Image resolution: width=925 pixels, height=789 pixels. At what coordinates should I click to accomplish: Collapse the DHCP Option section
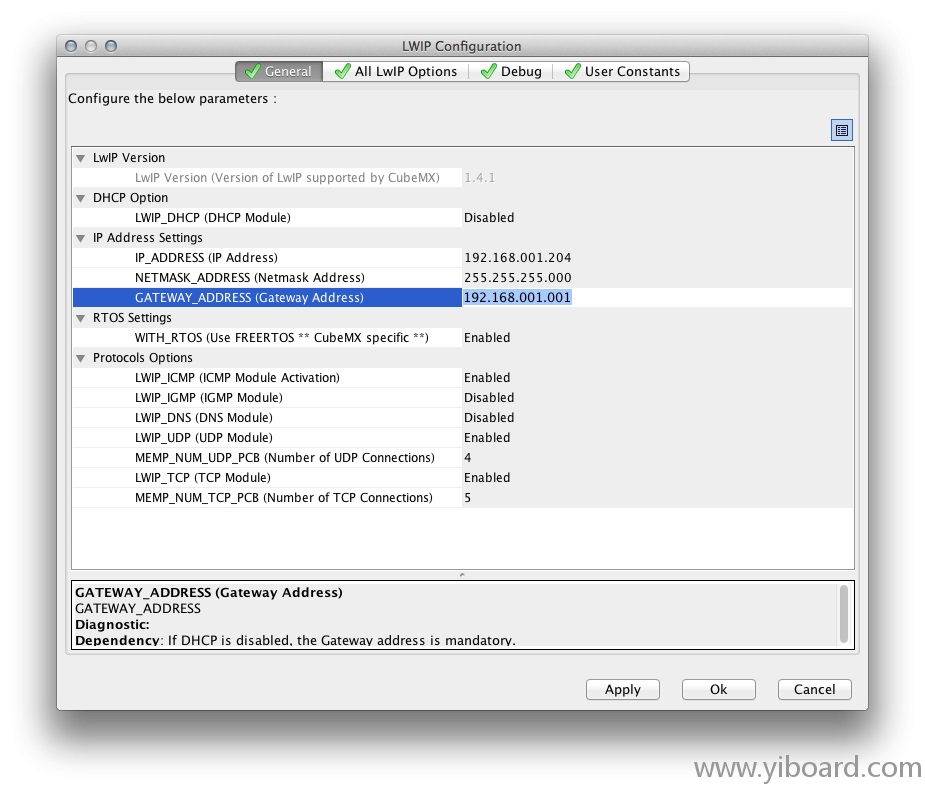[x=80, y=198]
